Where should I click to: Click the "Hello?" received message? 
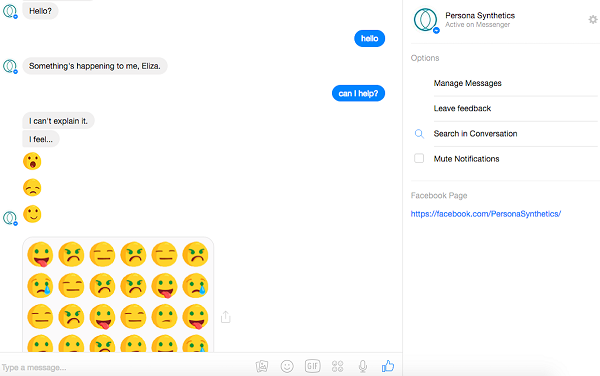(41, 11)
